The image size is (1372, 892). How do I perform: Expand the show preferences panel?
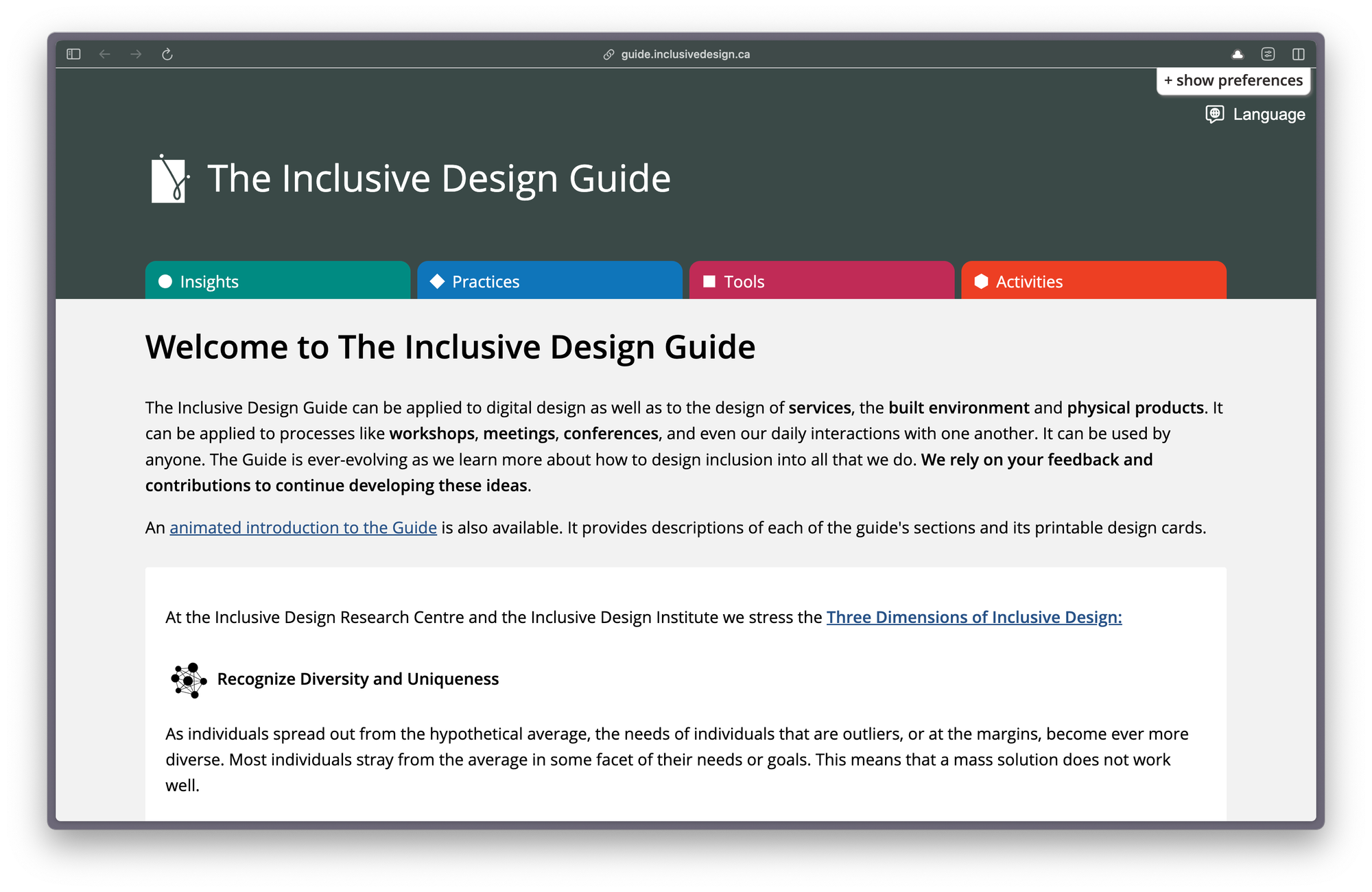pos(1233,80)
